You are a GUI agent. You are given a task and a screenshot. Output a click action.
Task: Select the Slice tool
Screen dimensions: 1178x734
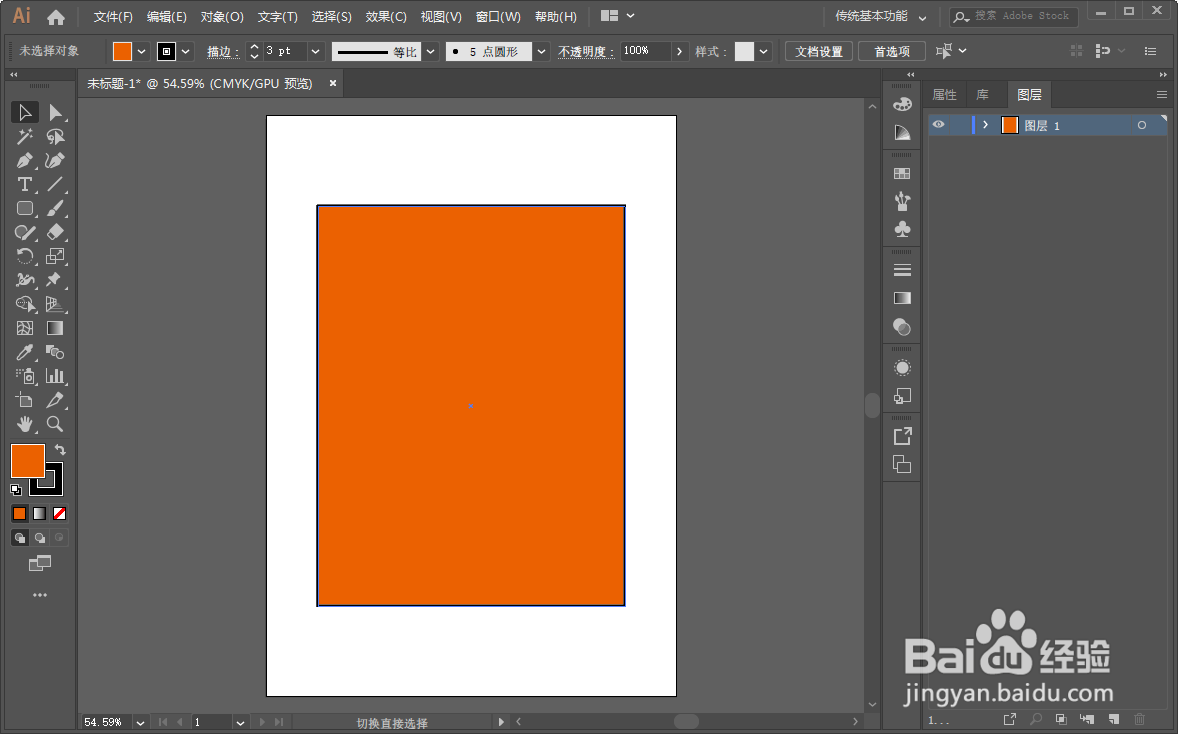(x=55, y=400)
